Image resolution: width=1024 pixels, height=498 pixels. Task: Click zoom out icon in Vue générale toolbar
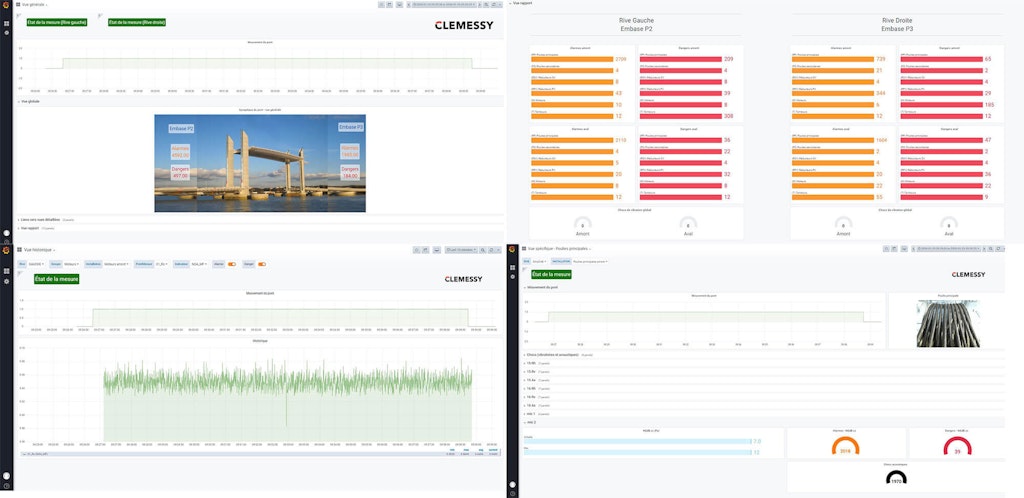click(x=485, y=4)
